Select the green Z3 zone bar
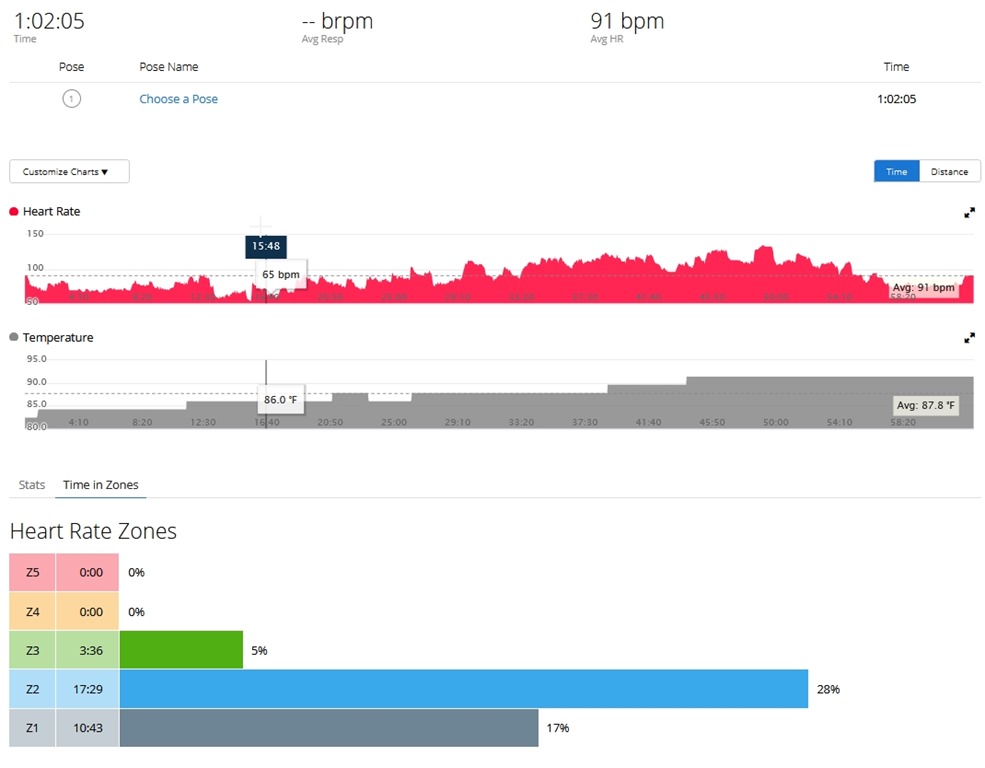The height and width of the screenshot is (768, 985). (181, 650)
